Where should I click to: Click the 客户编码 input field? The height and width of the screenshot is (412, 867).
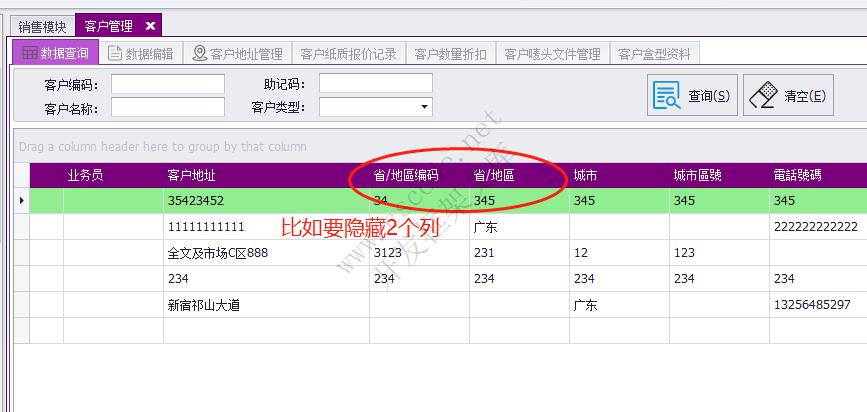167,84
